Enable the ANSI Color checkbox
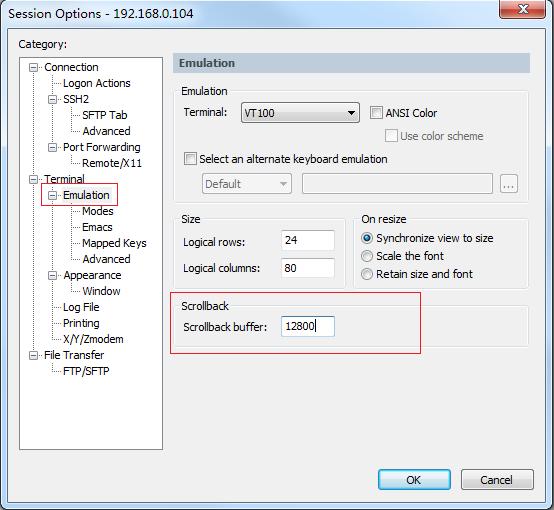The width and height of the screenshot is (554, 510). (x=376, y=113)
